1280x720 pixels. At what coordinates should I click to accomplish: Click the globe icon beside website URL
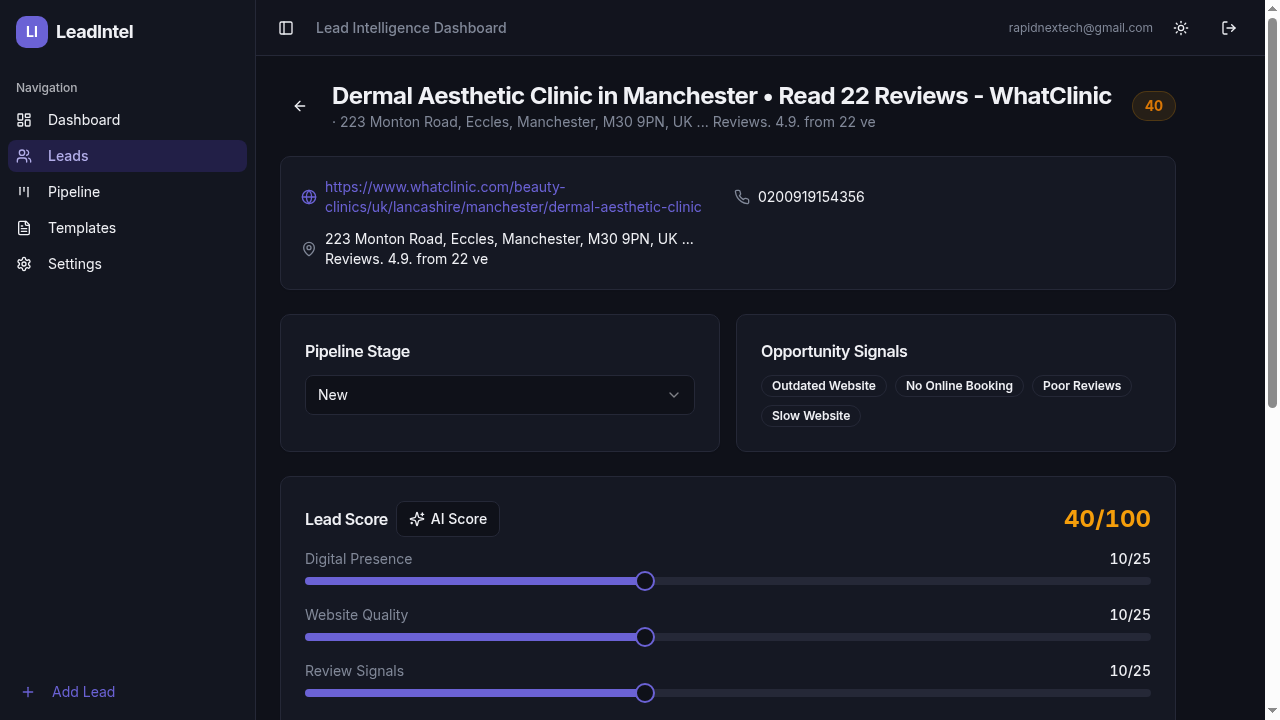tap(309, 197)
